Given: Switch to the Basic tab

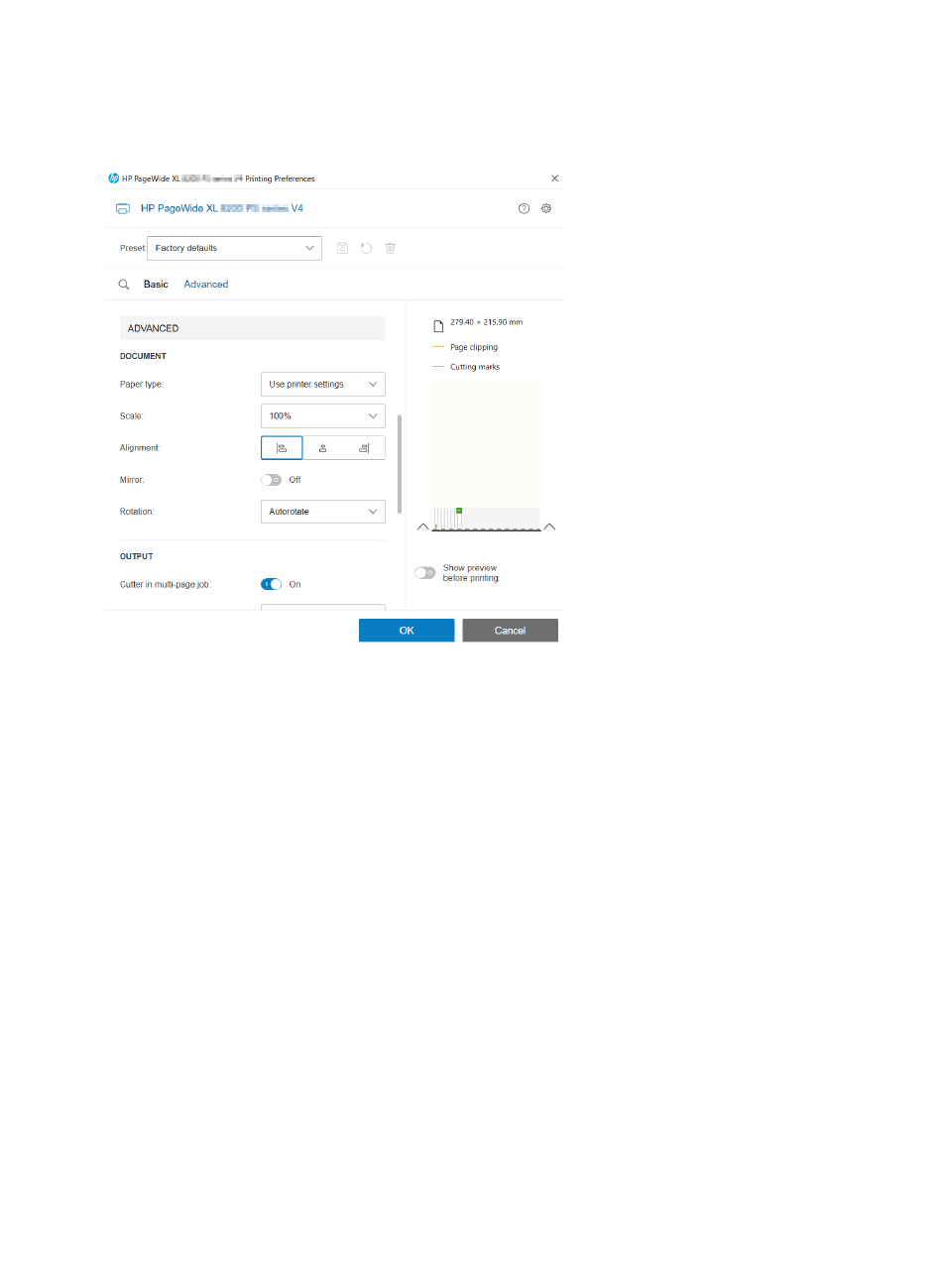Looking at the screenshot, I should (x=156, y=285).
